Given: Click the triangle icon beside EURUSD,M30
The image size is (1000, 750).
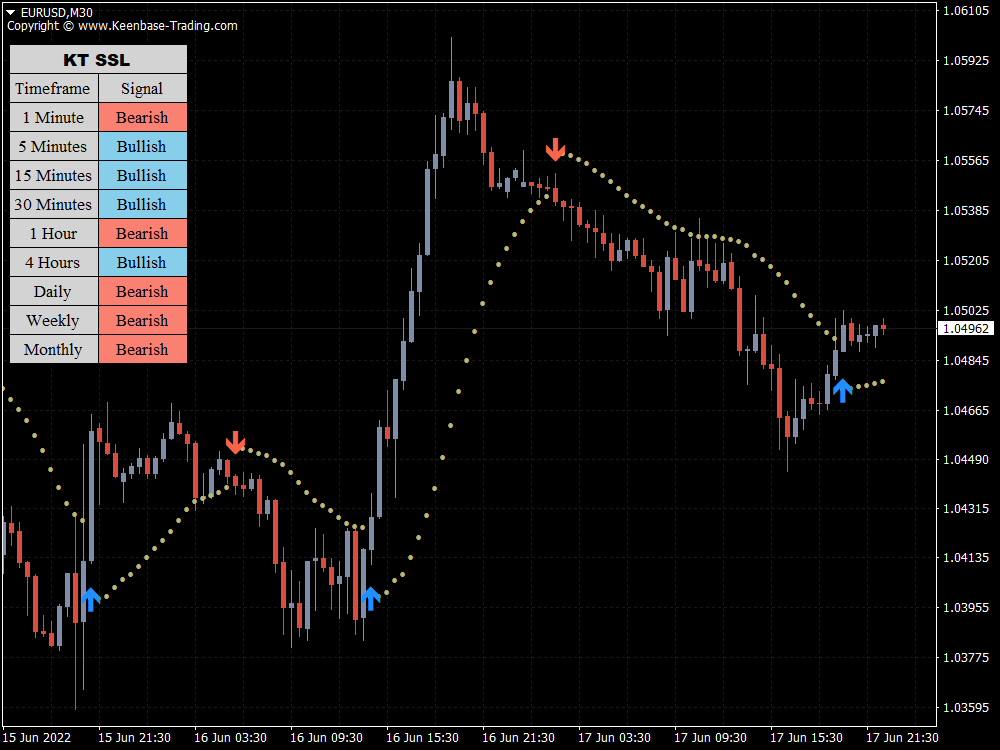Looking at the screenshot, I should tap(11, 12).
